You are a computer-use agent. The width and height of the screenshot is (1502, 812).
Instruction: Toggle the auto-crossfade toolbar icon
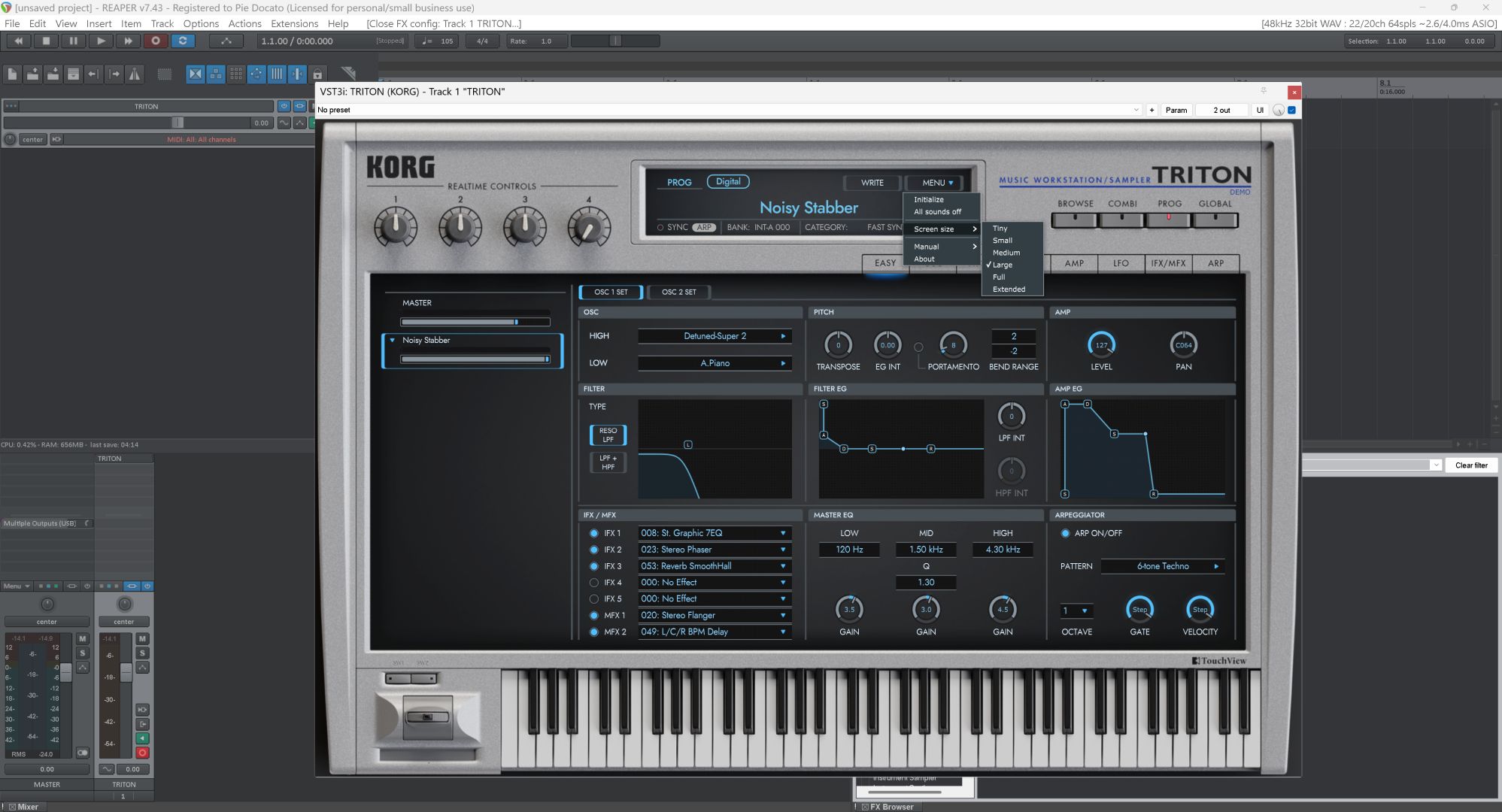tap(196, 74)
